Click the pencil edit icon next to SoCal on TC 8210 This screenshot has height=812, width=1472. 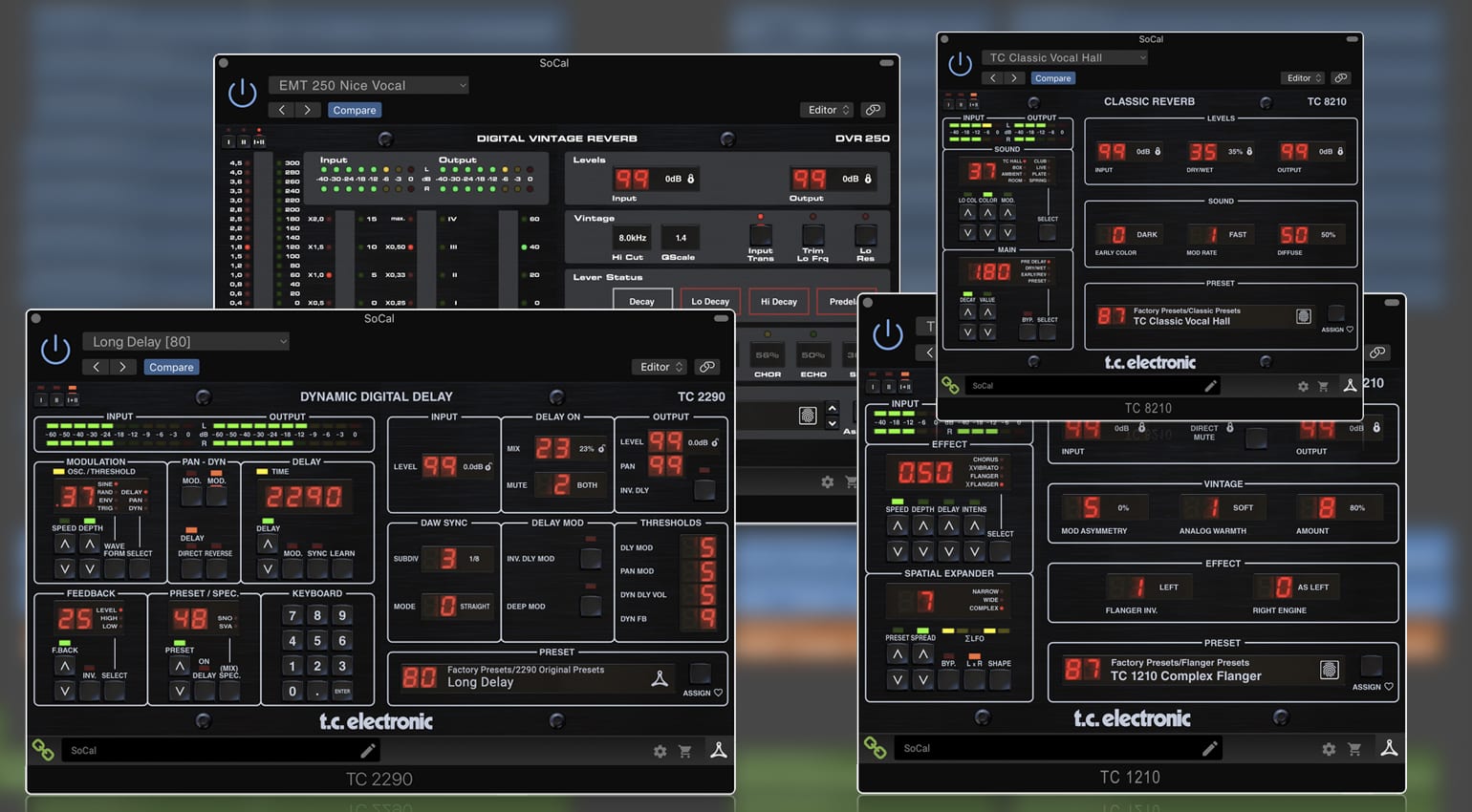(x=1211, y=385)
